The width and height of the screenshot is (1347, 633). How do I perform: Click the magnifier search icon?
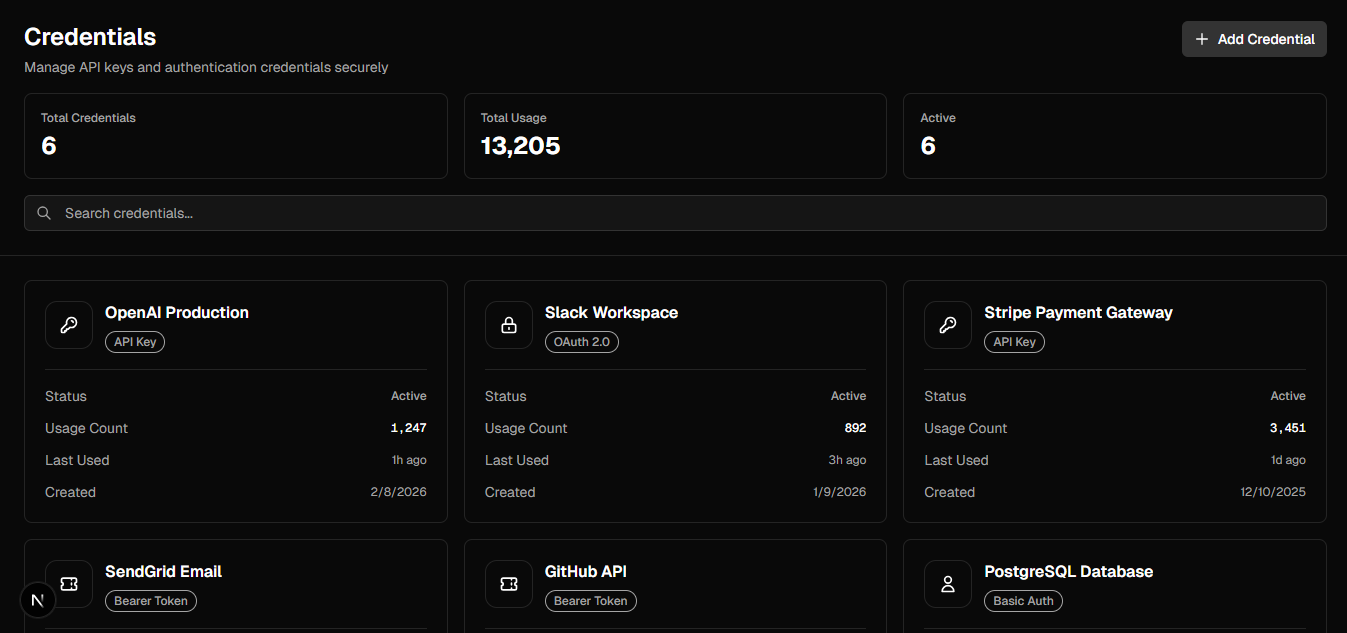pos(44,213)
